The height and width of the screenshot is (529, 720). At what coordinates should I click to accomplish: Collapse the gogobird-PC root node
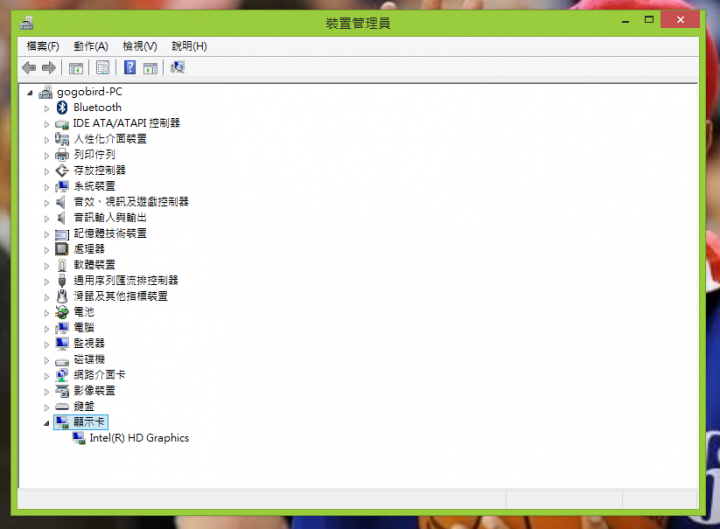click(30, 93)
